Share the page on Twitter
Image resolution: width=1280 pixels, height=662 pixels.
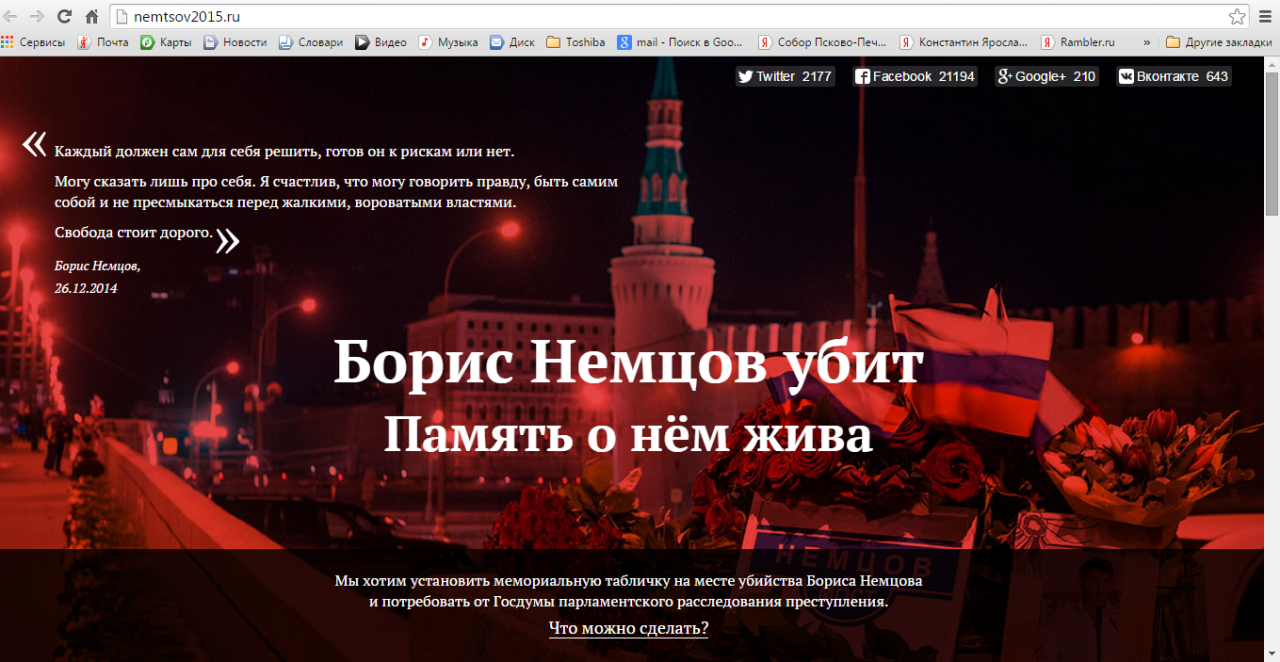(x=785, y=76)
